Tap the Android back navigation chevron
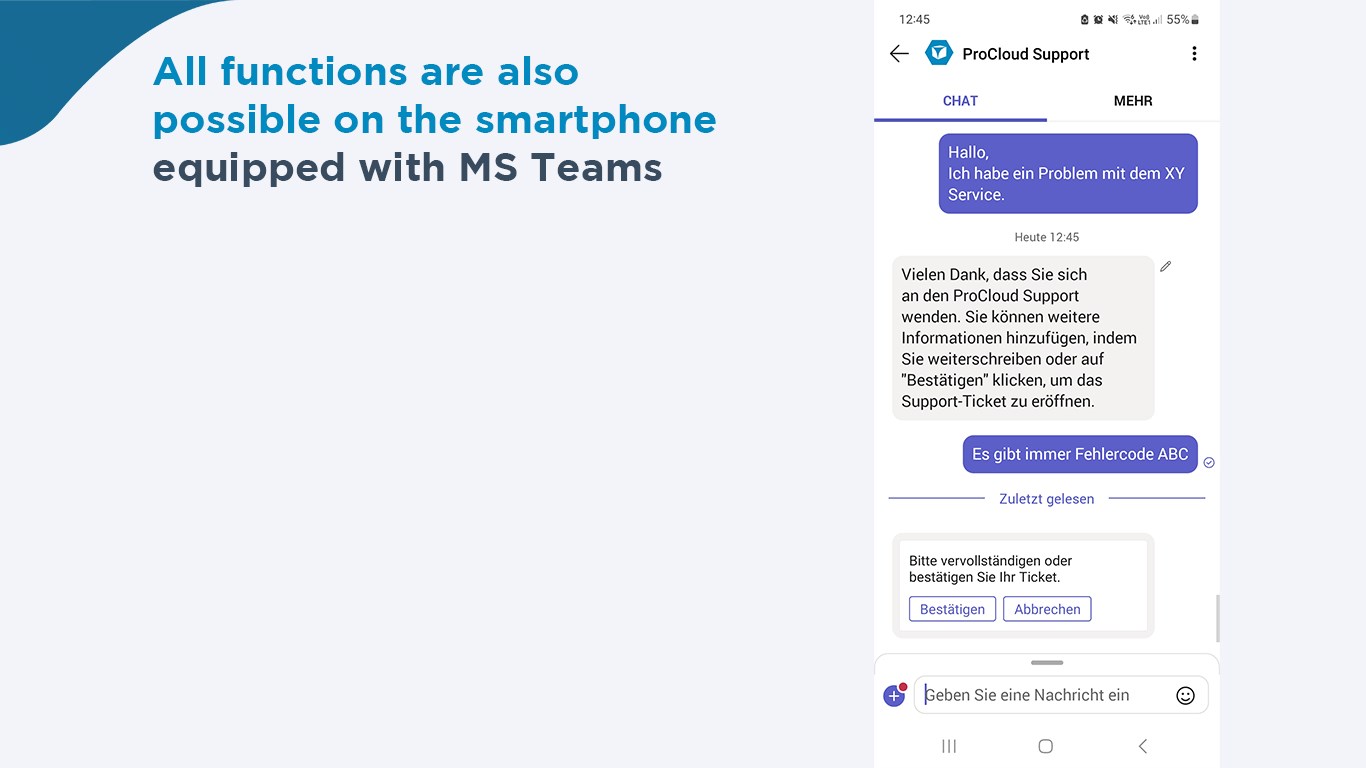The height and width of the screenshot is (768, 1366). 1143,746
